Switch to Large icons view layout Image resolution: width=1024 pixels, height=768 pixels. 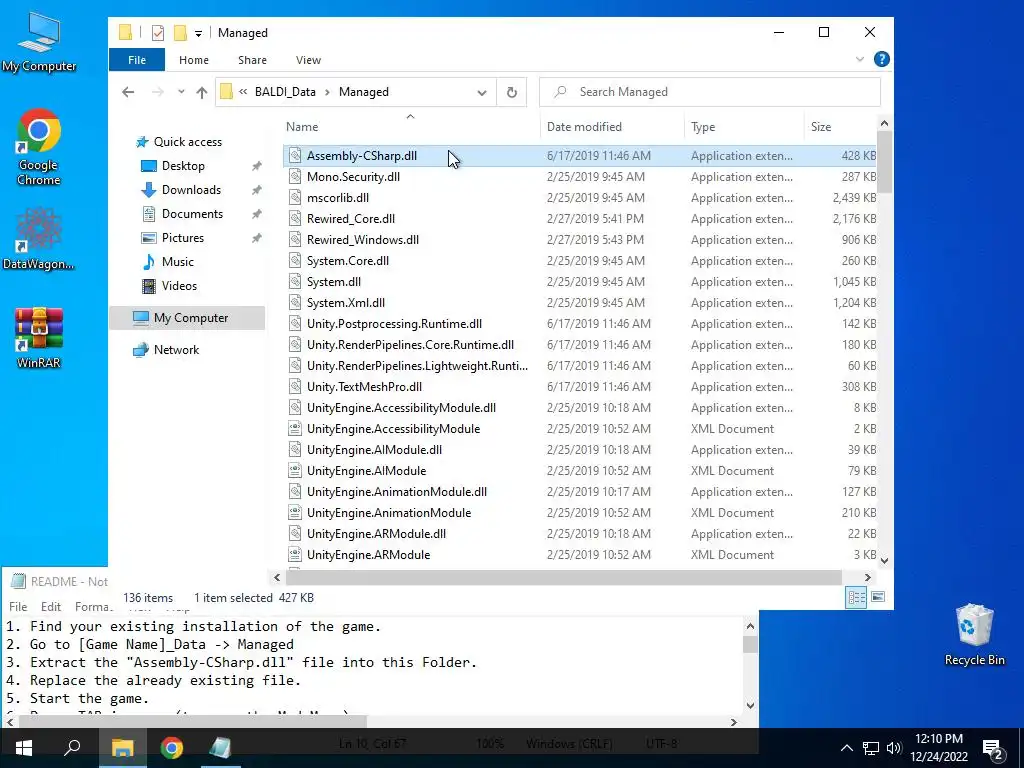878,597
